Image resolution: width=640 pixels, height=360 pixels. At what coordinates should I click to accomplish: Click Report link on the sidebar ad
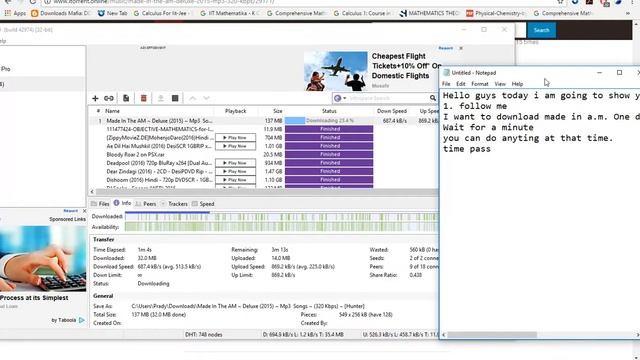[71, 211]
